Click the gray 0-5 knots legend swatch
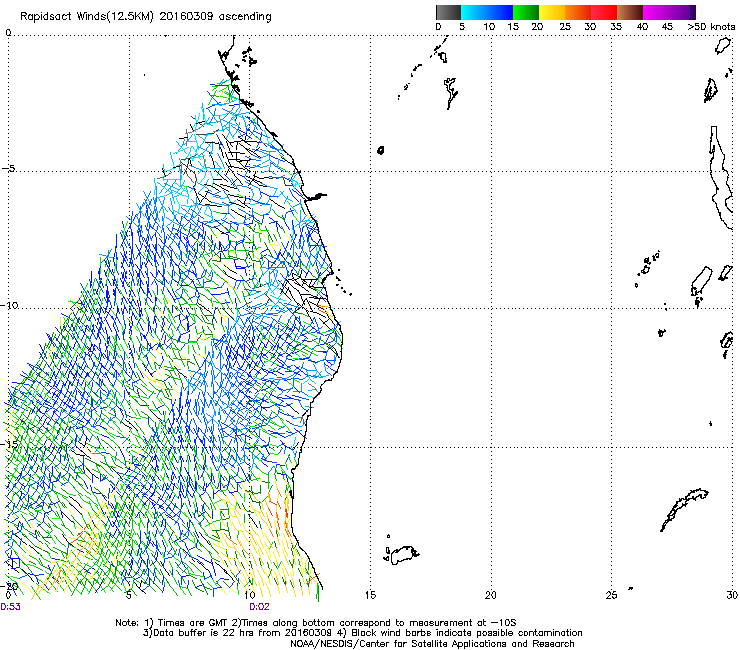Viewport: 740px width, 650px height. (x=448, y=12)
